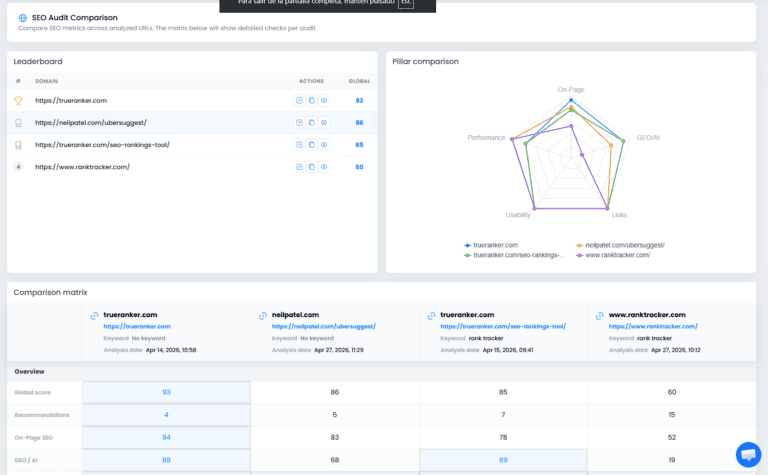Viewport: 768px width, 475px height.
Task: Click the number 4 rank badge
Action: point(18,167)
